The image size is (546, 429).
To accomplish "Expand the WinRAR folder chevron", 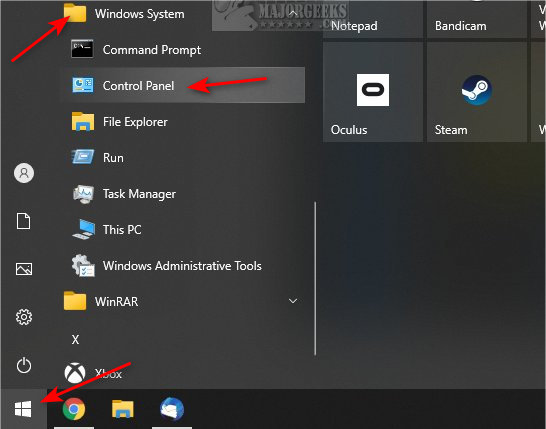I will point(293,301).
